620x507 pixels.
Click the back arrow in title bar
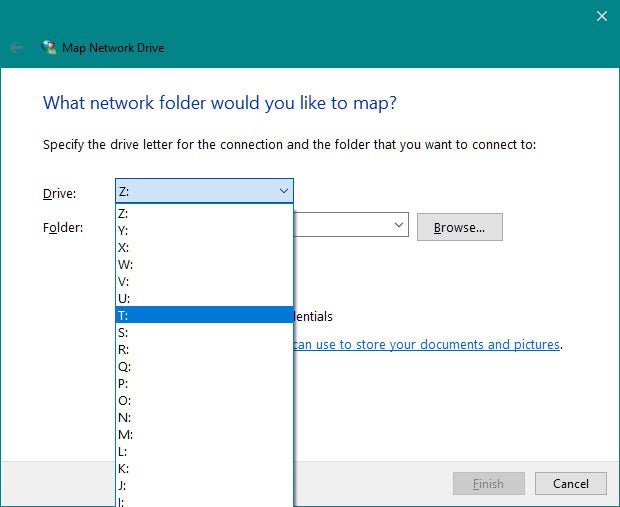(16, 48)
